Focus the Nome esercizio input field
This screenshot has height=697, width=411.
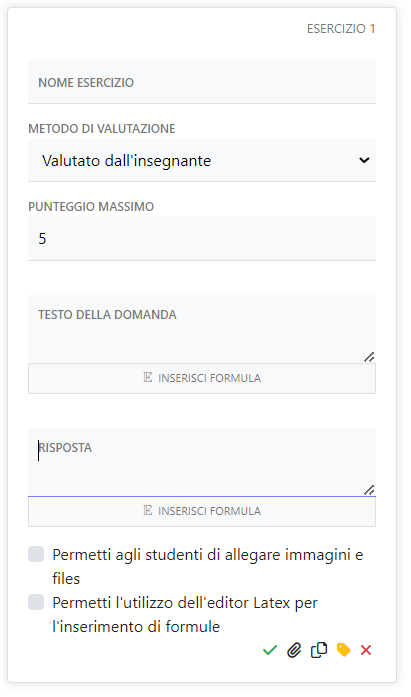tap(202, 82)
